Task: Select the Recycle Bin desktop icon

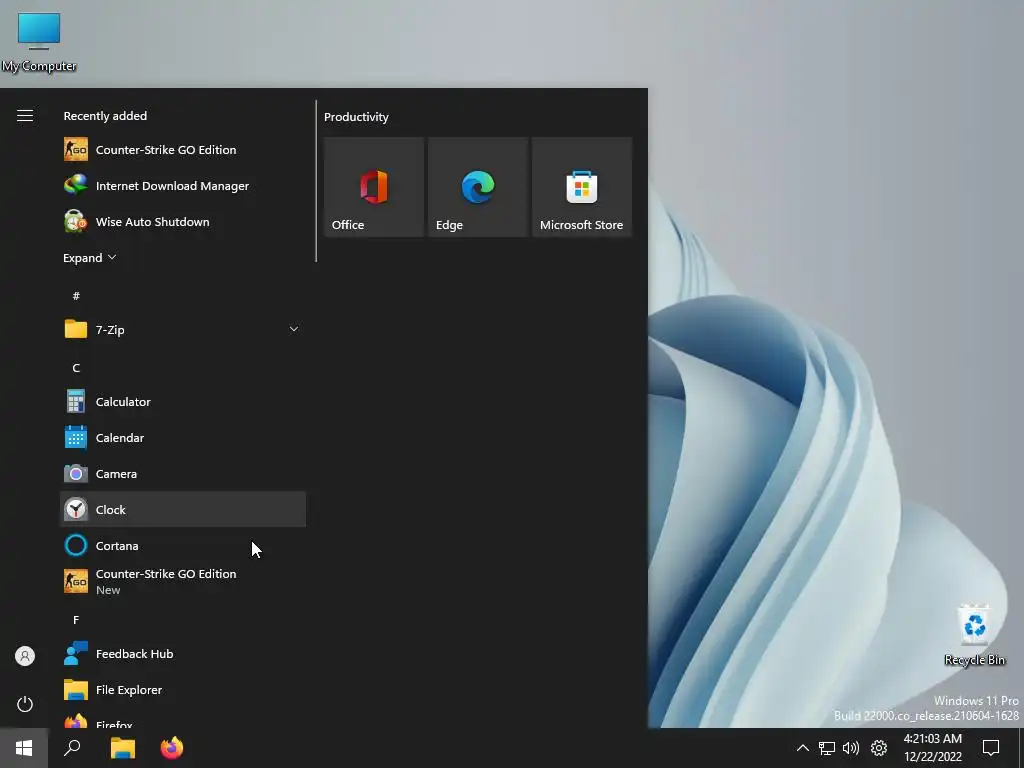Action: tap(974, 635)
